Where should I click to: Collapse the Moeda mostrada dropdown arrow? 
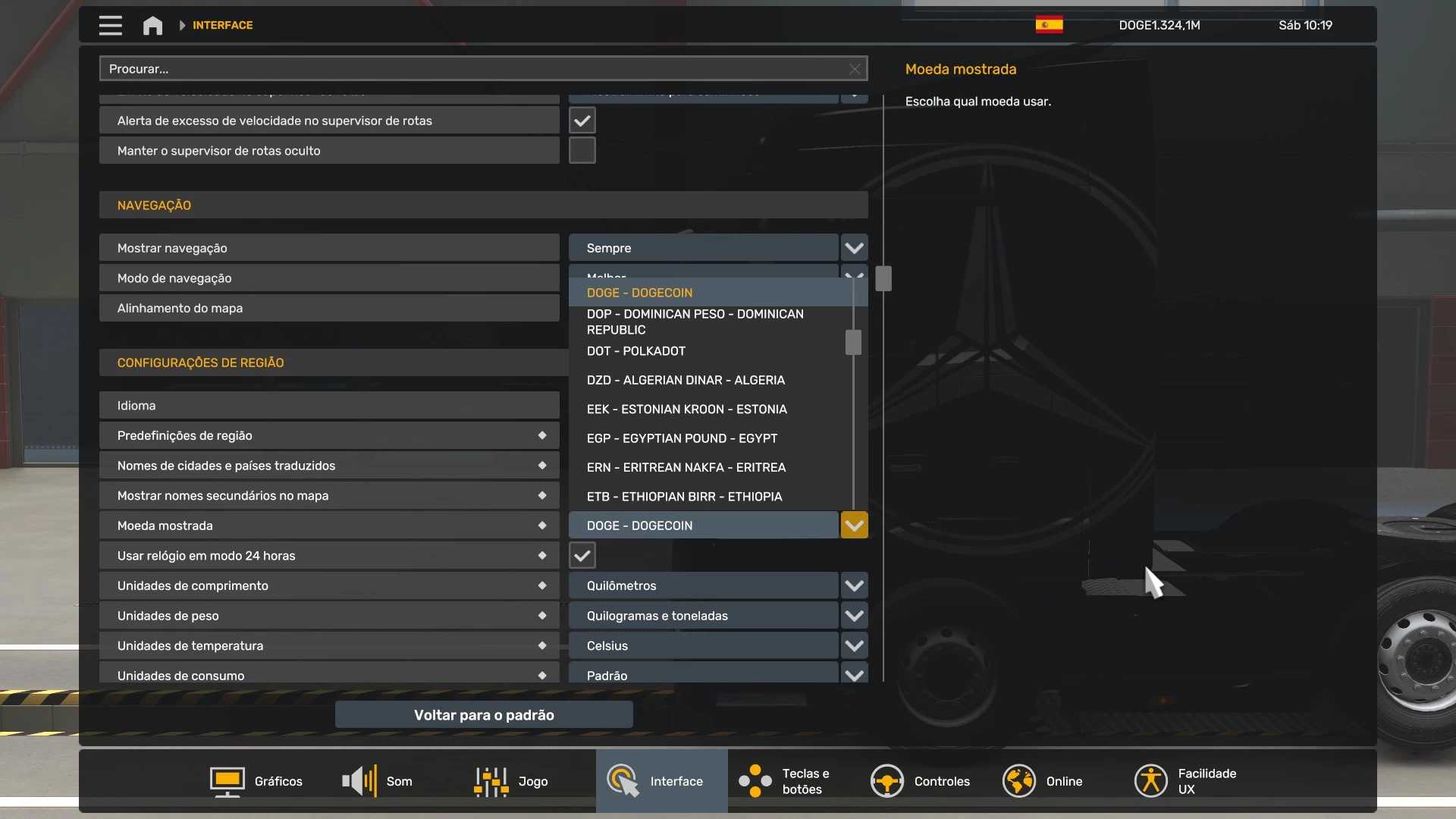click(x=854, y=526)
